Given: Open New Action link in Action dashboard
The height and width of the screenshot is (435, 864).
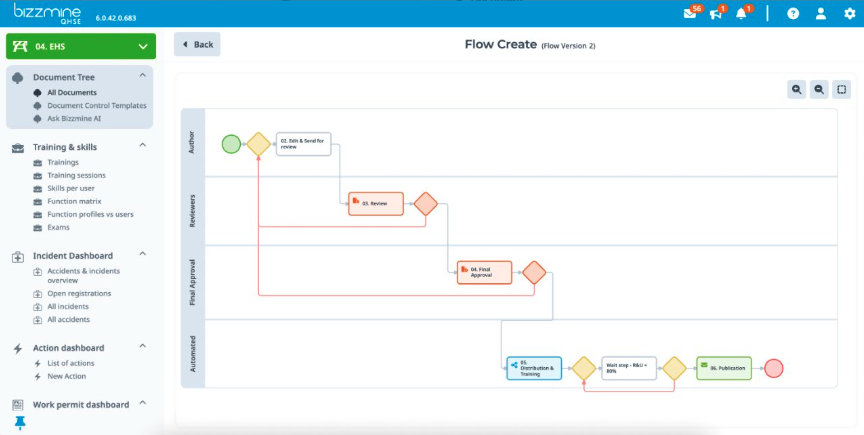Looking at the screenshot, I should (68, 376).
